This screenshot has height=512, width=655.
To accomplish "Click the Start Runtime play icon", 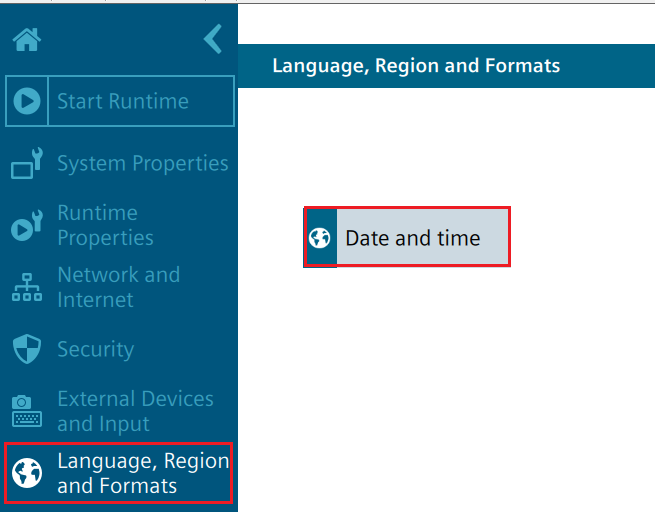I will pyautogui.click(x=27, y=101).
